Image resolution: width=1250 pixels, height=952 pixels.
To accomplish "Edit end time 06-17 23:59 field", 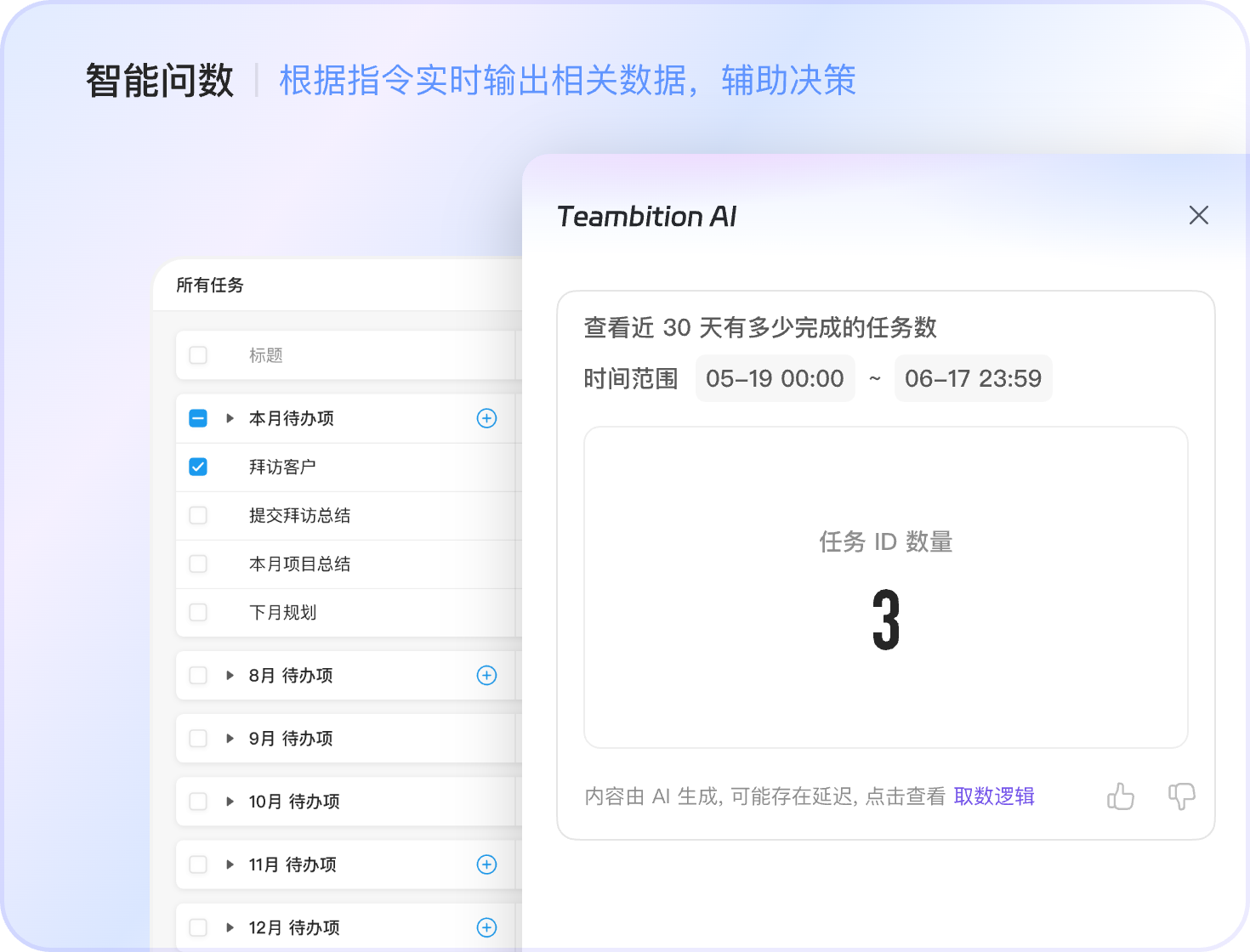I will [x=973, y=378].
